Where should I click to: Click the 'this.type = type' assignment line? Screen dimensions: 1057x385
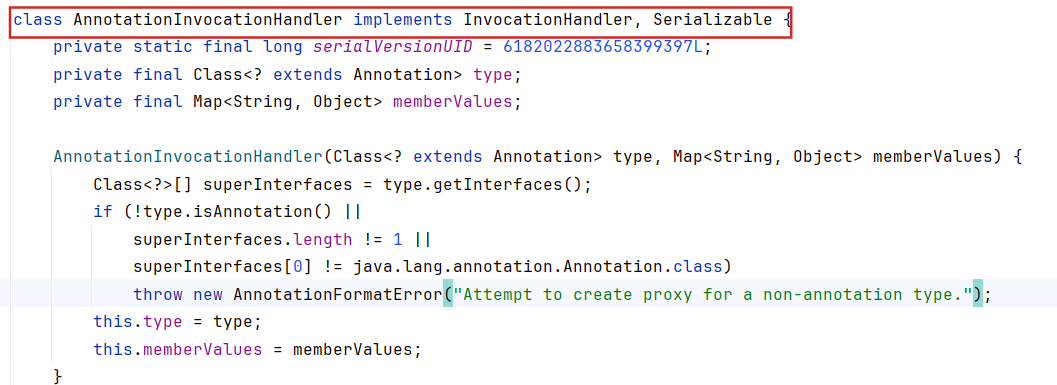177,322
